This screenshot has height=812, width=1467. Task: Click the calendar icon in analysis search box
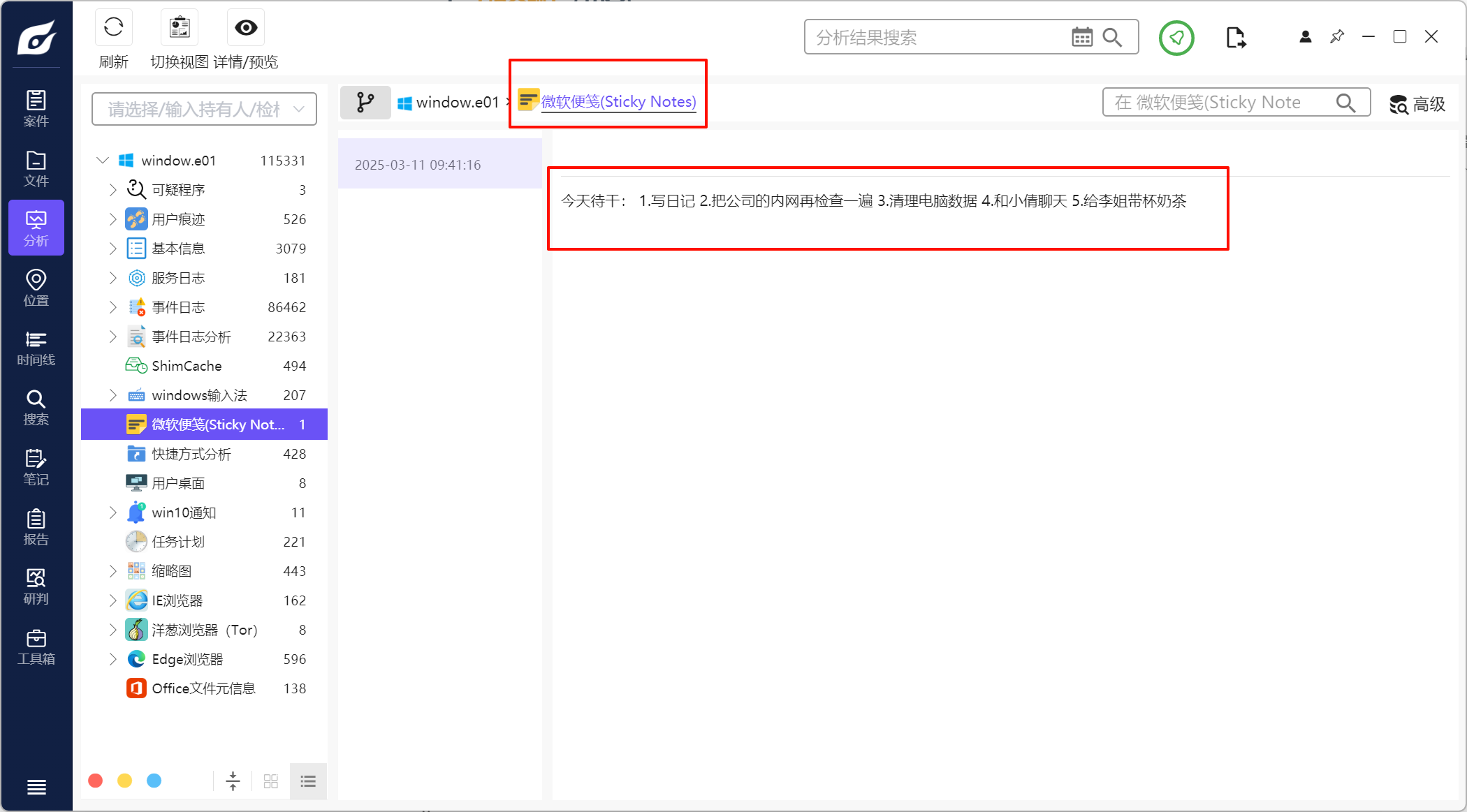tap(1082, 37)
